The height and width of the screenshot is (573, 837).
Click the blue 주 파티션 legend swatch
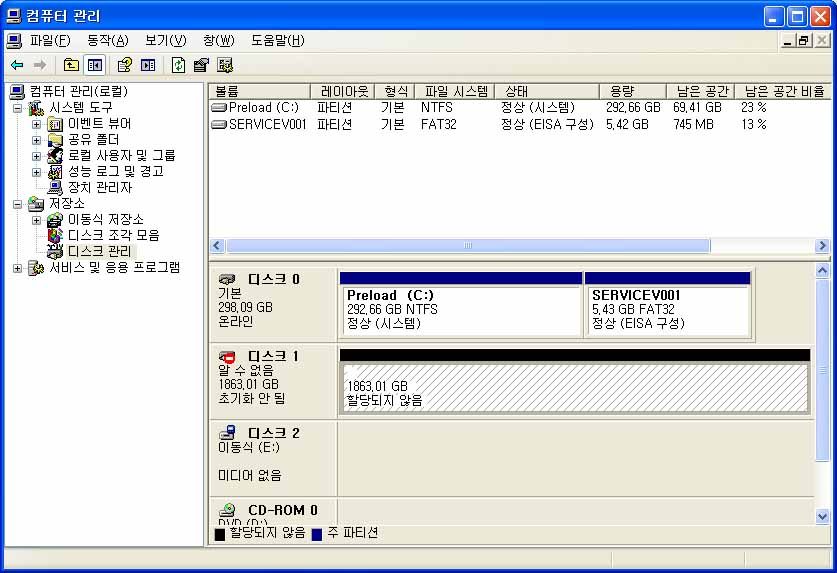(x=317, y=534)
